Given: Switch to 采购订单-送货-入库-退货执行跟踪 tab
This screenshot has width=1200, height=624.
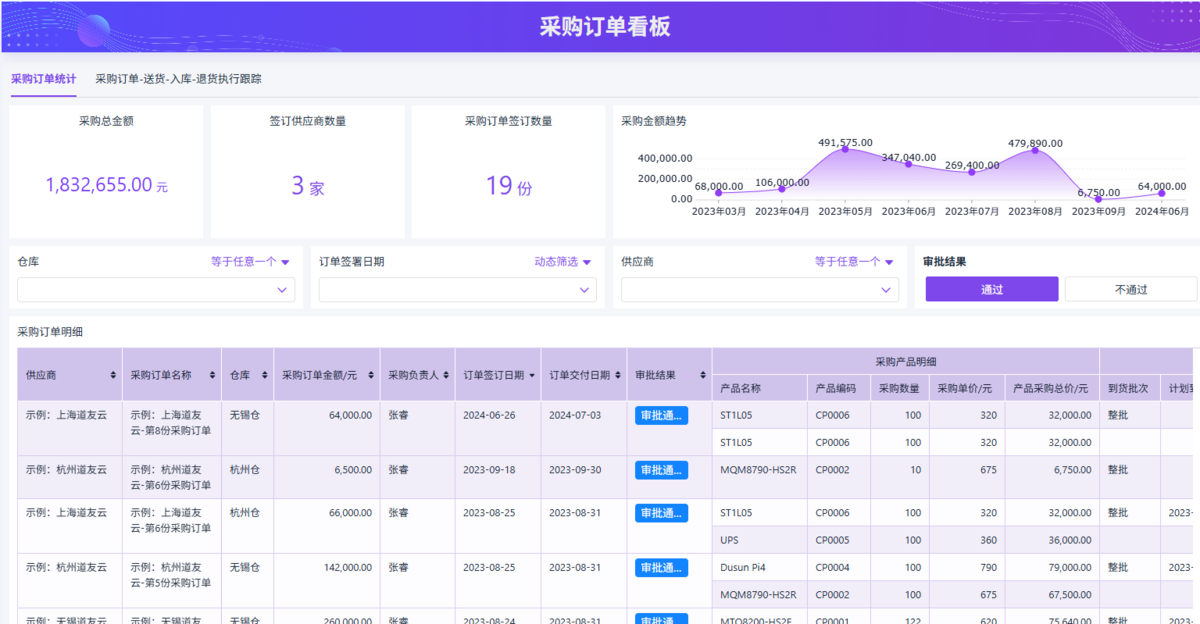Looking at the screenshot, I should pyautogui.click(x=178, y=78).
